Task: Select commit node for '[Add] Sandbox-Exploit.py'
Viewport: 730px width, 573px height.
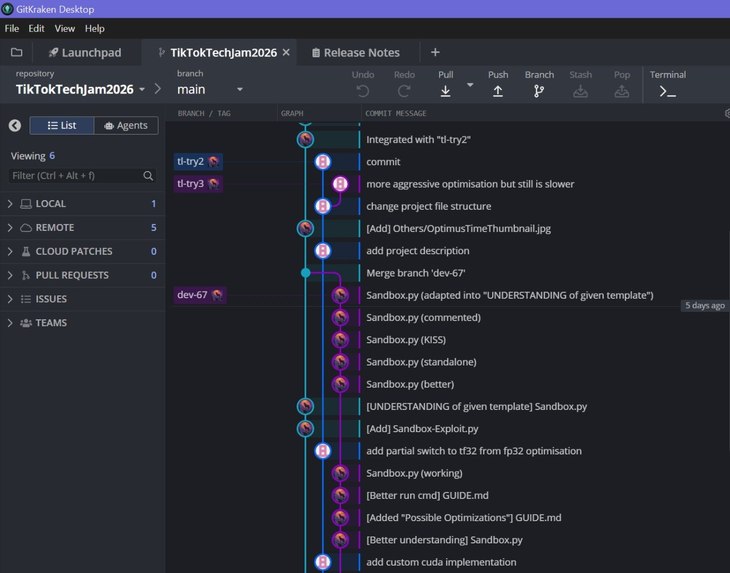Action: [x=305, y=428]
